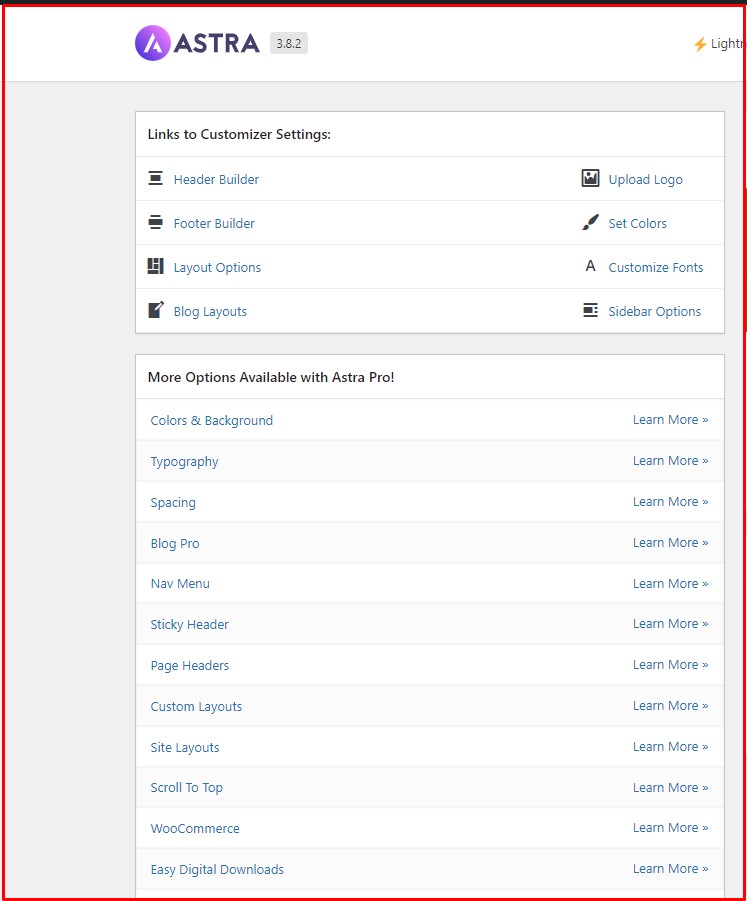Open the Scroll To Top option
The height and width of the screenshot is (901, 747).
click(187, 788)
